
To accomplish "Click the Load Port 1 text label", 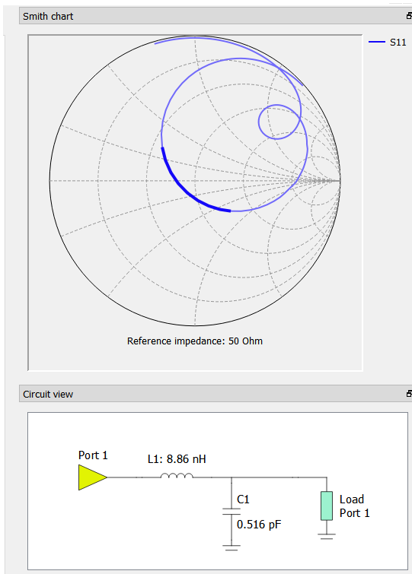I will click(x=354, y=506).
